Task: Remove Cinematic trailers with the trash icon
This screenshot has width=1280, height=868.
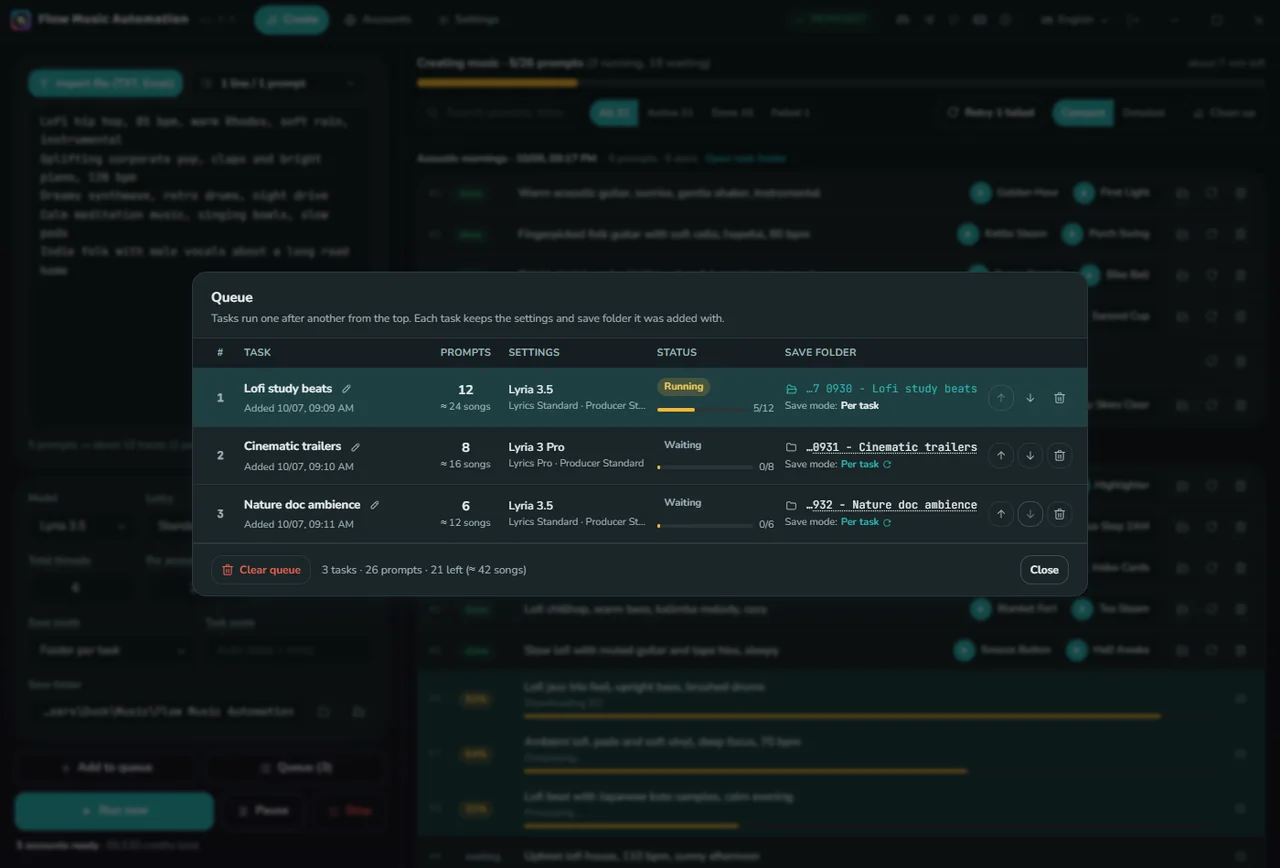Action: tap(1059, 456)
